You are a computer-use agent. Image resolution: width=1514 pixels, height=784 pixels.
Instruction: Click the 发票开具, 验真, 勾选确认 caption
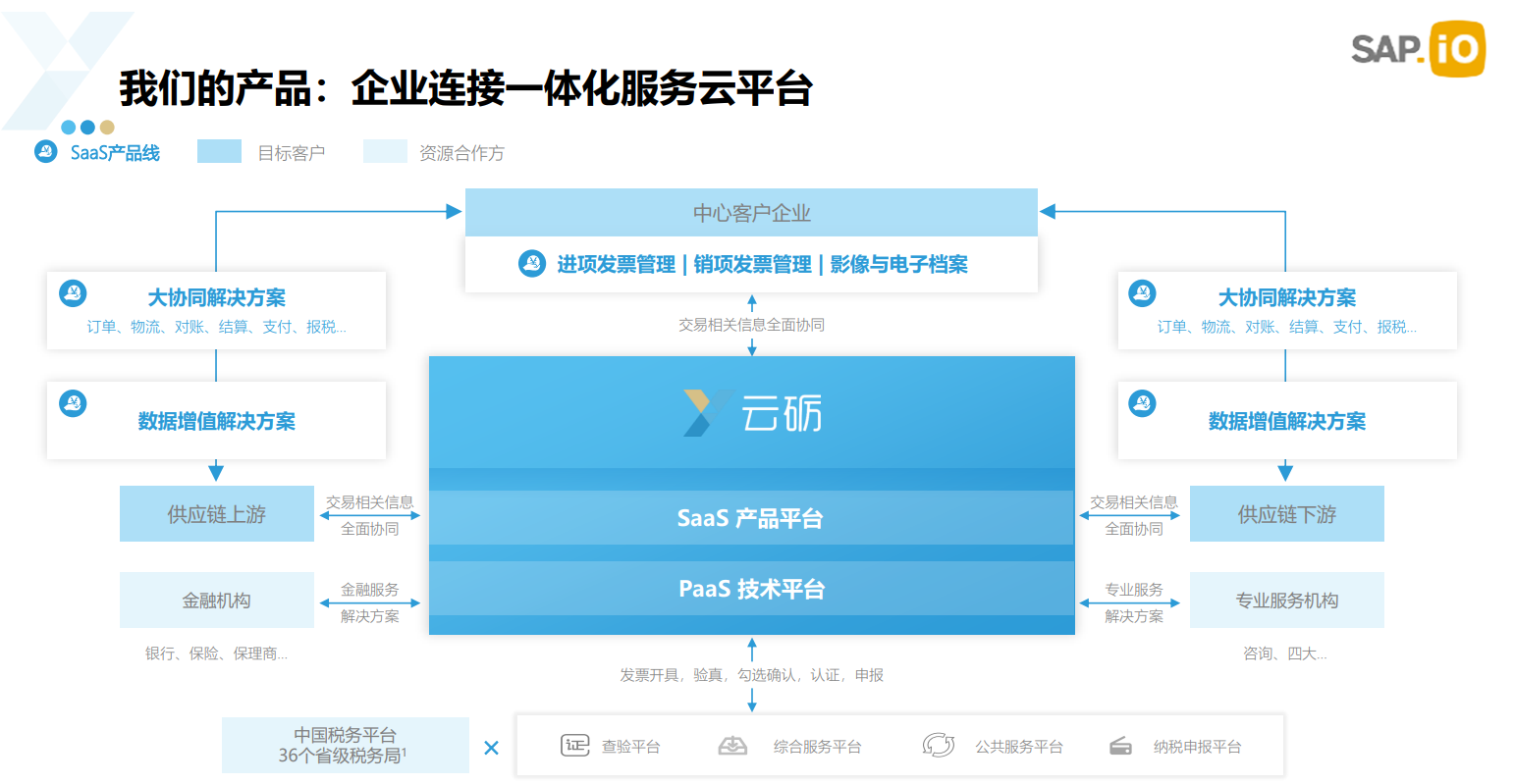tap(752, 675)
